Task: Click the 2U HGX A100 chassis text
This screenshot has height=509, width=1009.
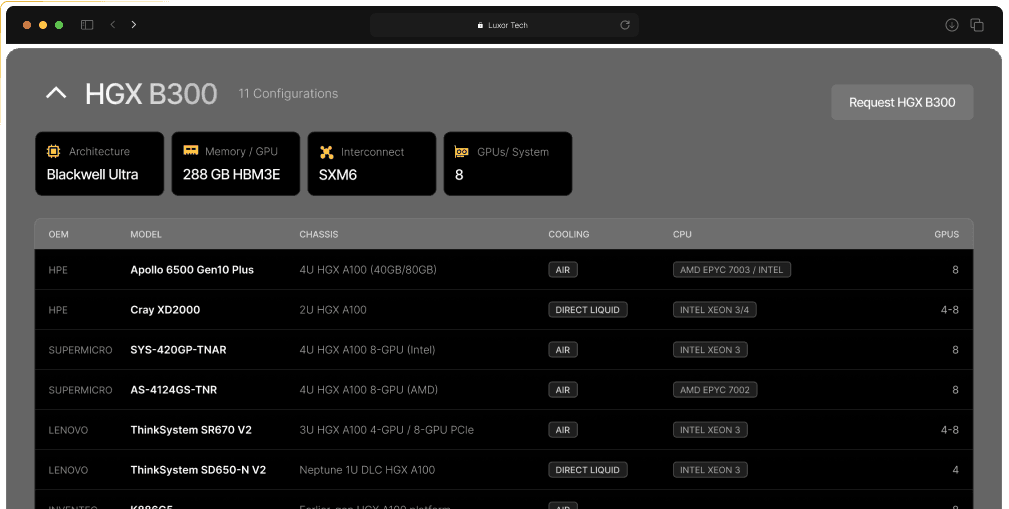Action: click(x=333, y=310)
